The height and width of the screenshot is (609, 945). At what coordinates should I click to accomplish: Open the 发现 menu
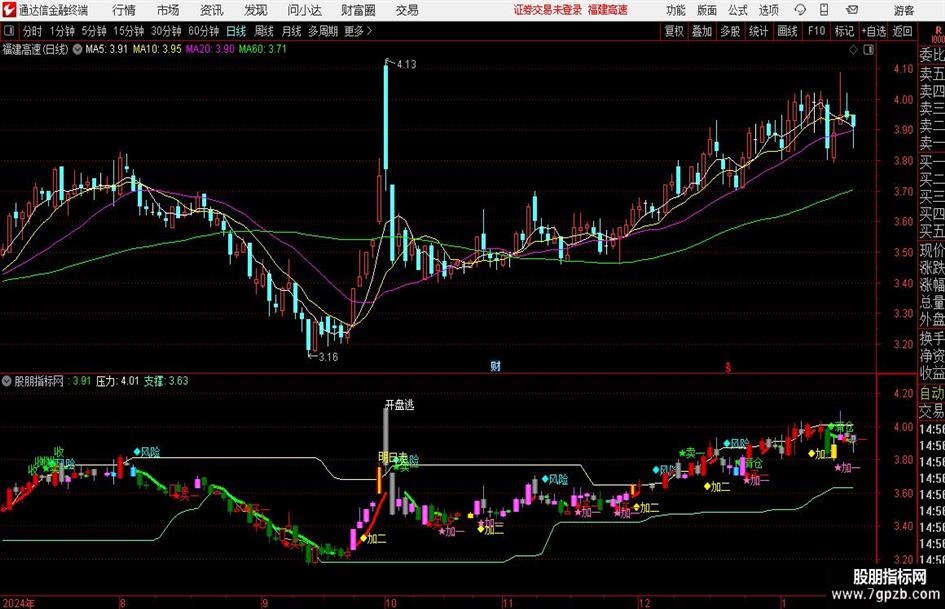tap(256, 10)
